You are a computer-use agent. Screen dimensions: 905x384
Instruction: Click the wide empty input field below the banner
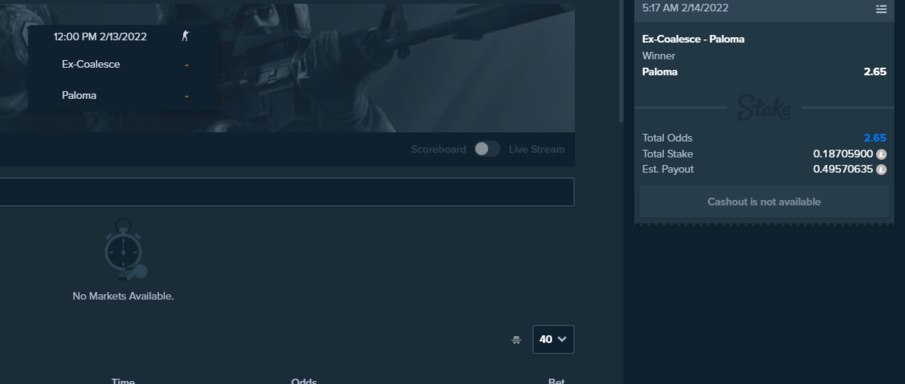click(287, 192)
